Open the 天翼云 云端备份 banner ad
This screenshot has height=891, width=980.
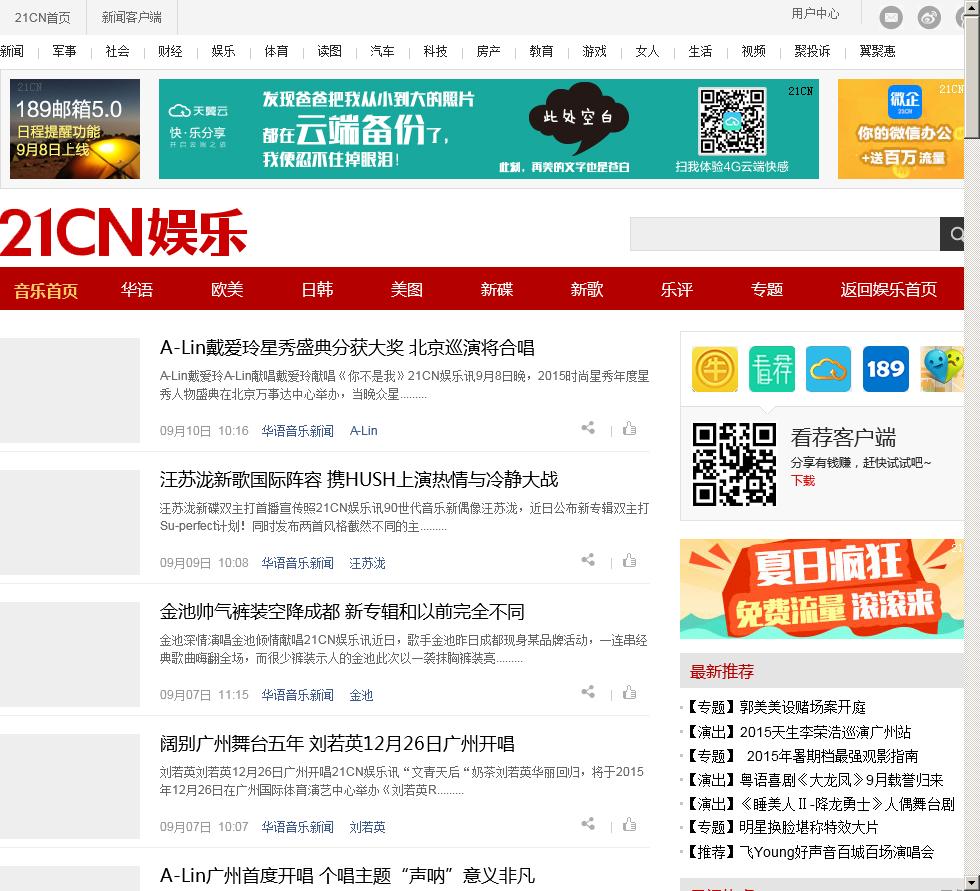pos(489,129)
